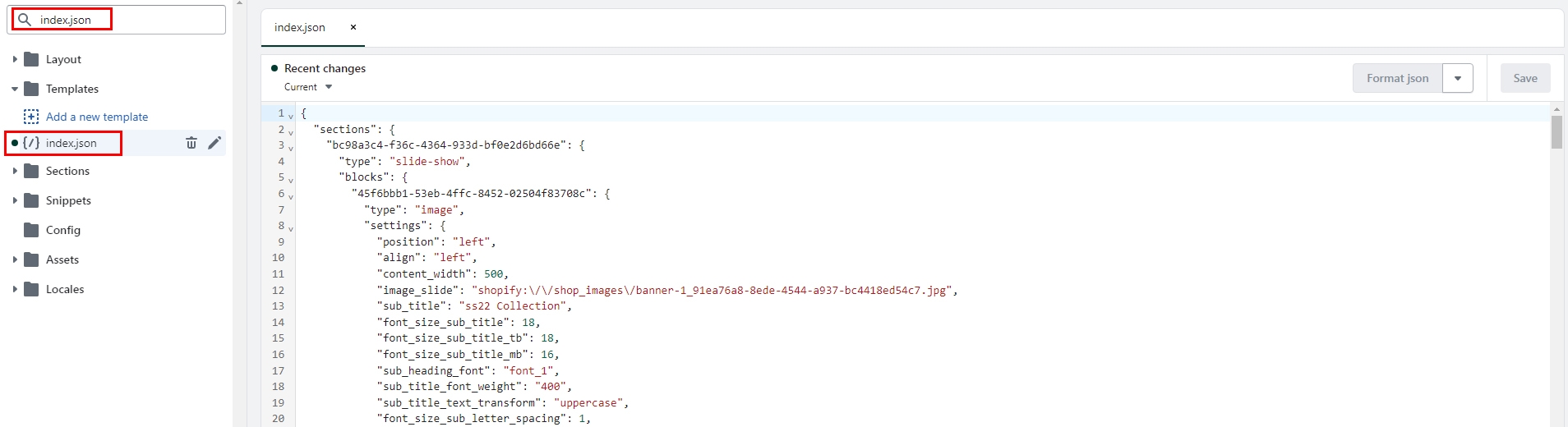This screenshot has width=1568, height=427.
Task: Fold code at line 2 sections arrow
Action: [291, 131]
